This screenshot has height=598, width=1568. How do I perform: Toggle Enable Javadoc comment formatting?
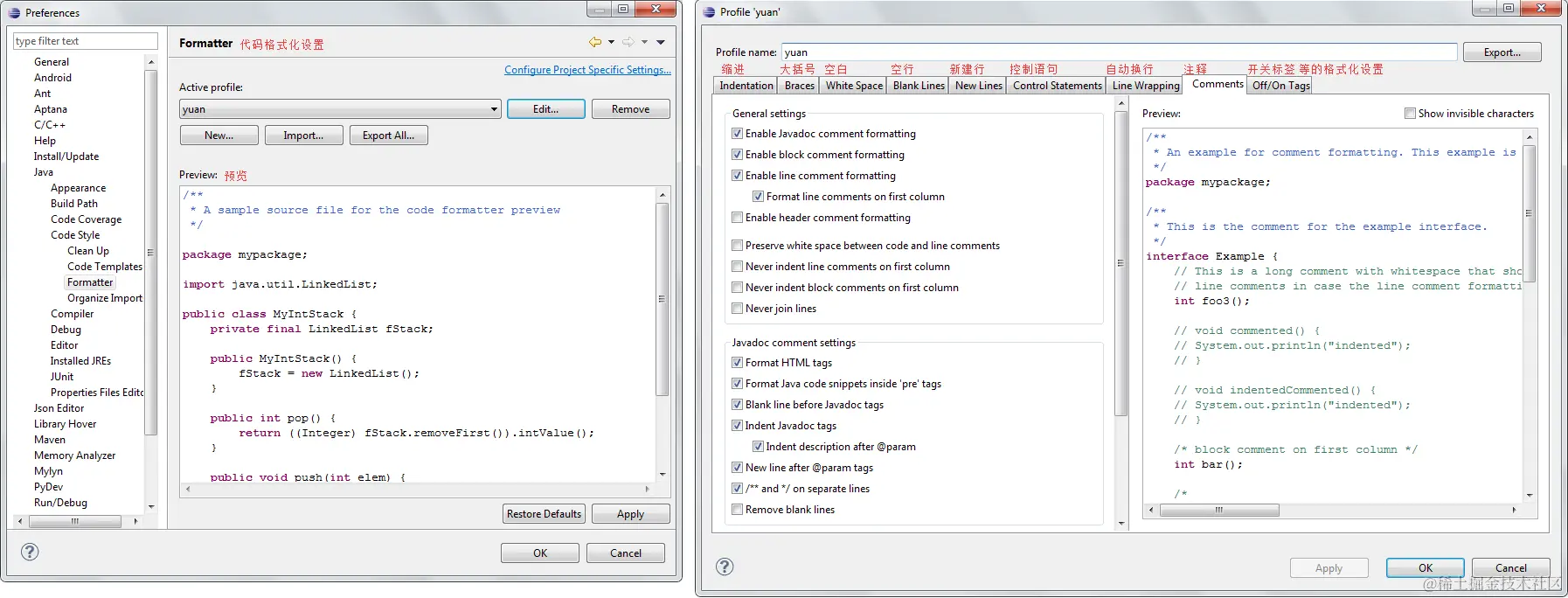pyautogui.click(x=737, y=134)
